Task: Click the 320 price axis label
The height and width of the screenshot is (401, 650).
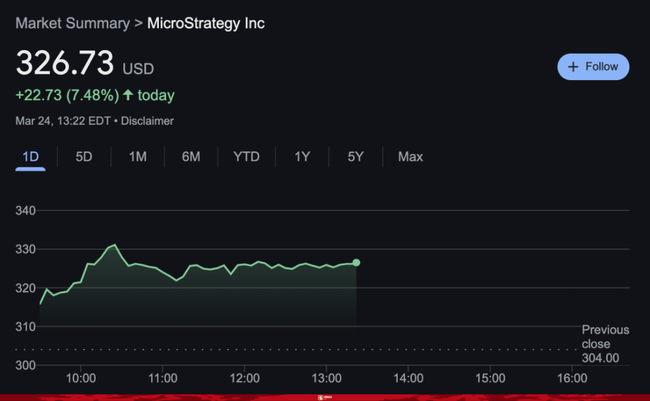Action: [x=25, y=288]
